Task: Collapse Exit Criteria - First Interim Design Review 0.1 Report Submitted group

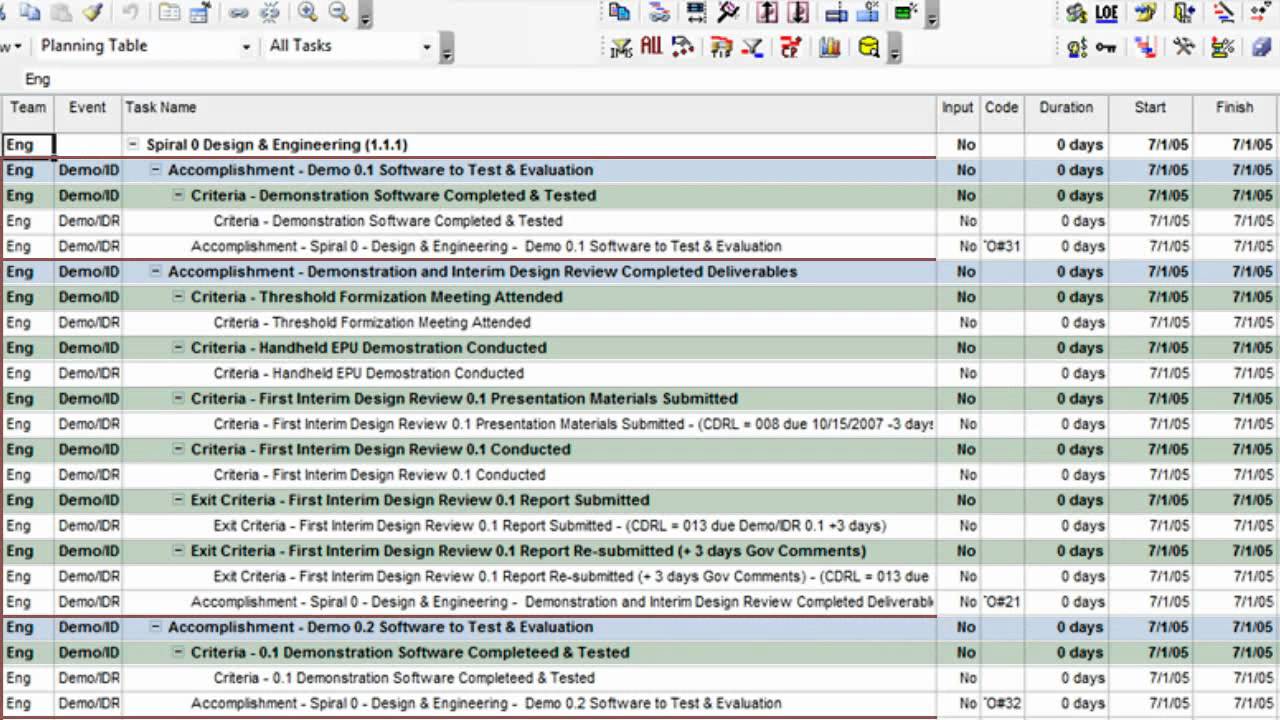Action: (x=178, y=500)
